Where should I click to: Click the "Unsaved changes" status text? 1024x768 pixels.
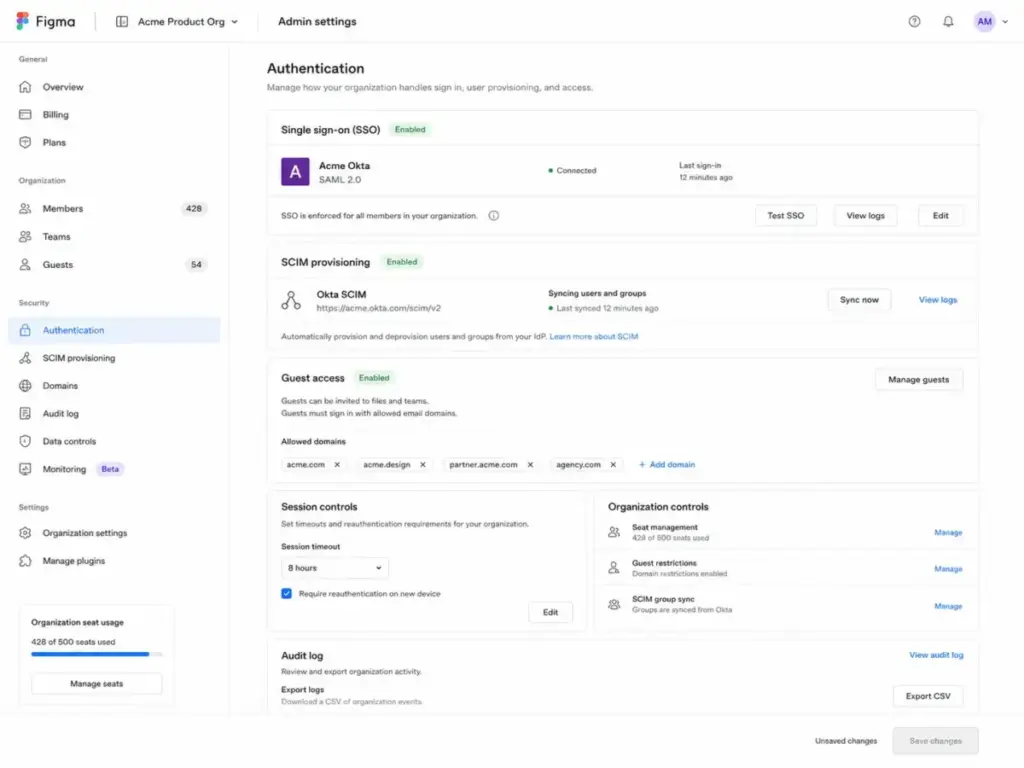[x=846, y=741]
